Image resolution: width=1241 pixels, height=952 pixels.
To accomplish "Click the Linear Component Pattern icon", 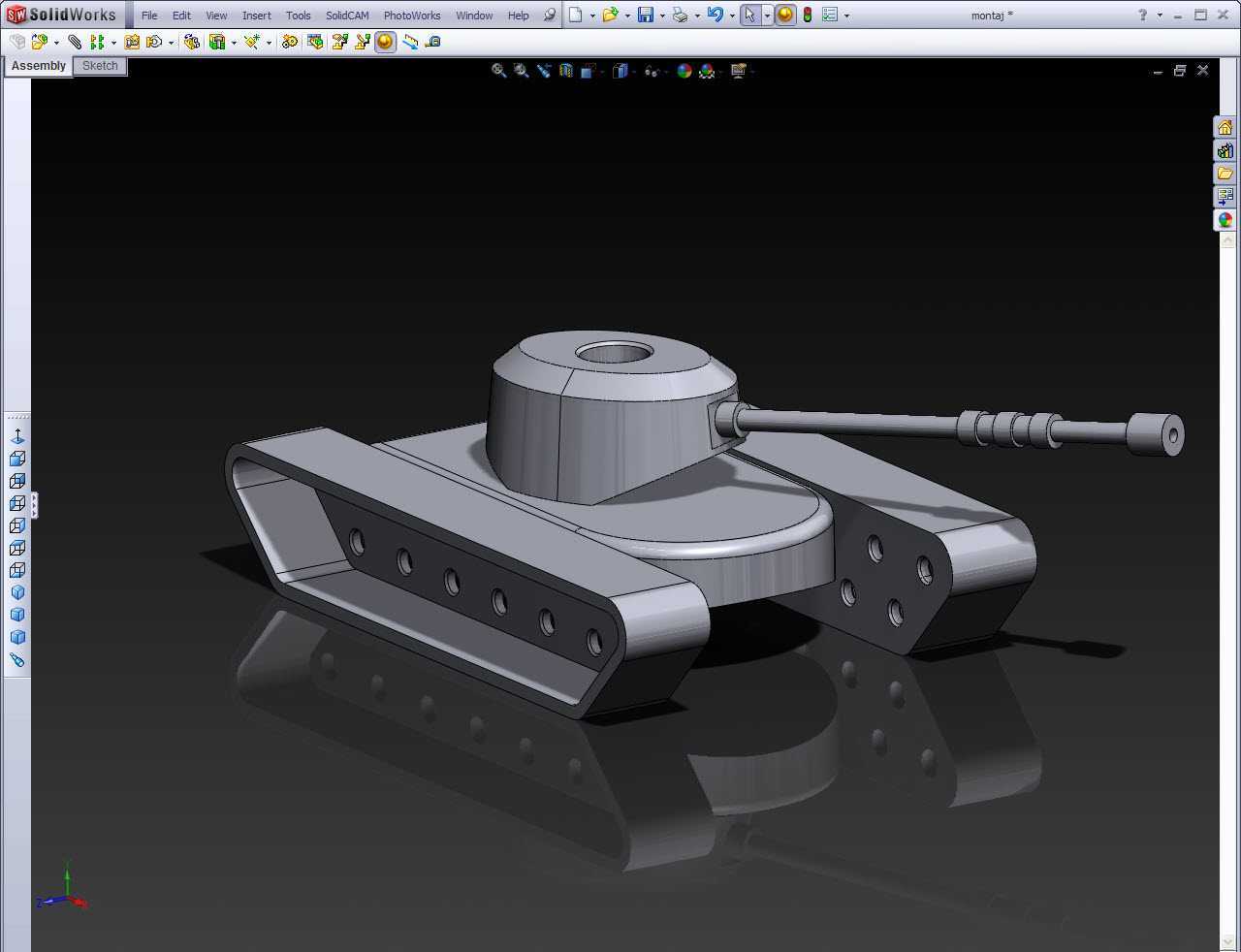I will click(96, 42).
